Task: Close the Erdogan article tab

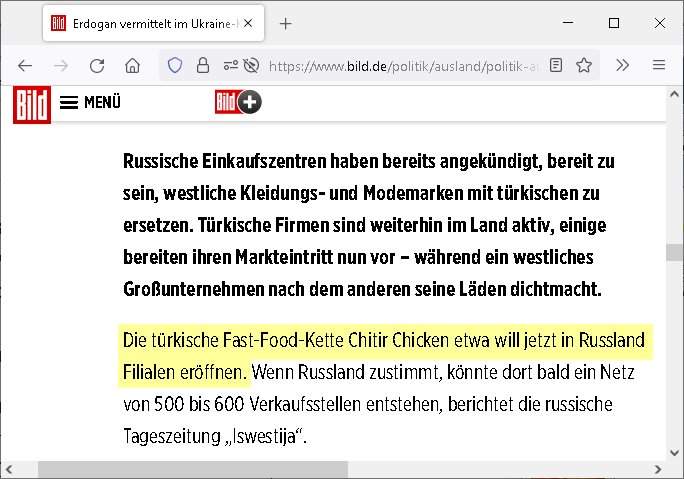Action: click(x=248, y=23)
